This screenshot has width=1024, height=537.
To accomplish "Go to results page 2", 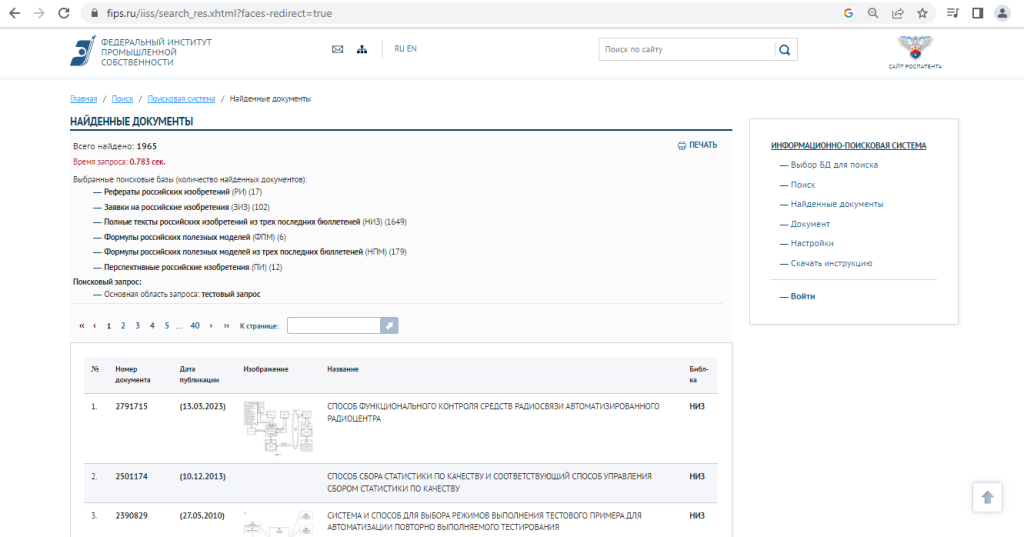I will [123, 325].
